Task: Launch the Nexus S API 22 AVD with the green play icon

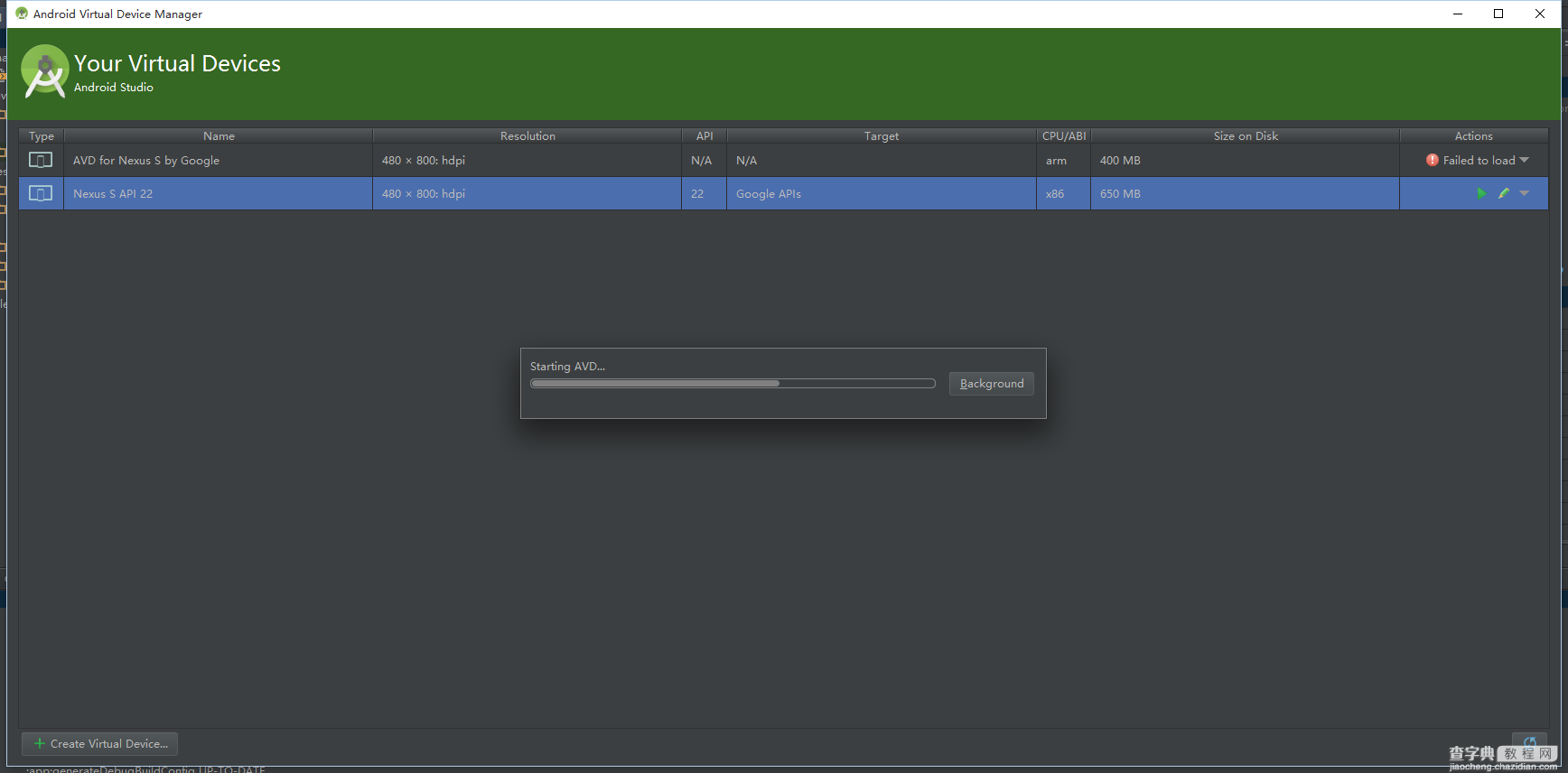Action: [x=1481, y=193]
